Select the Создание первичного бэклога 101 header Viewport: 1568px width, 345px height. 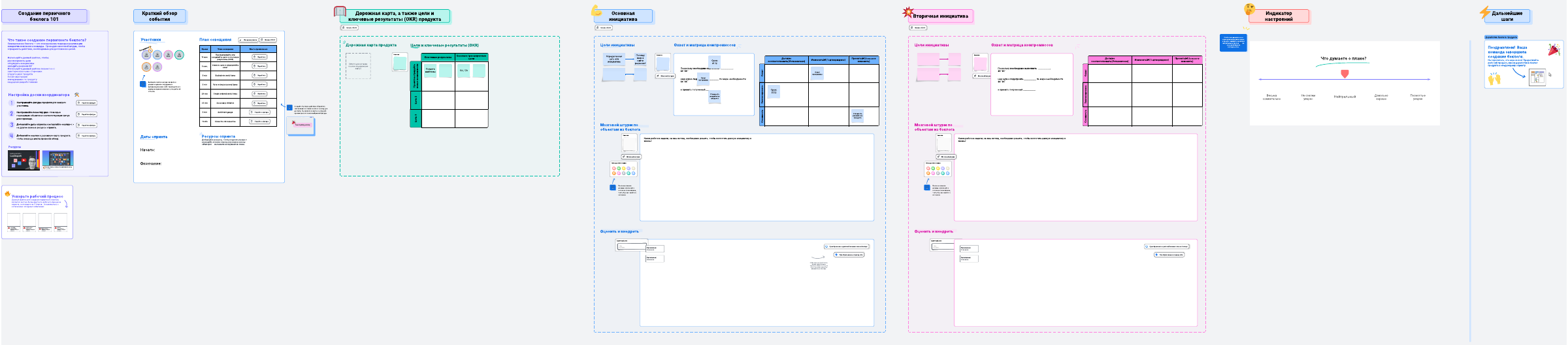(44, 16)
